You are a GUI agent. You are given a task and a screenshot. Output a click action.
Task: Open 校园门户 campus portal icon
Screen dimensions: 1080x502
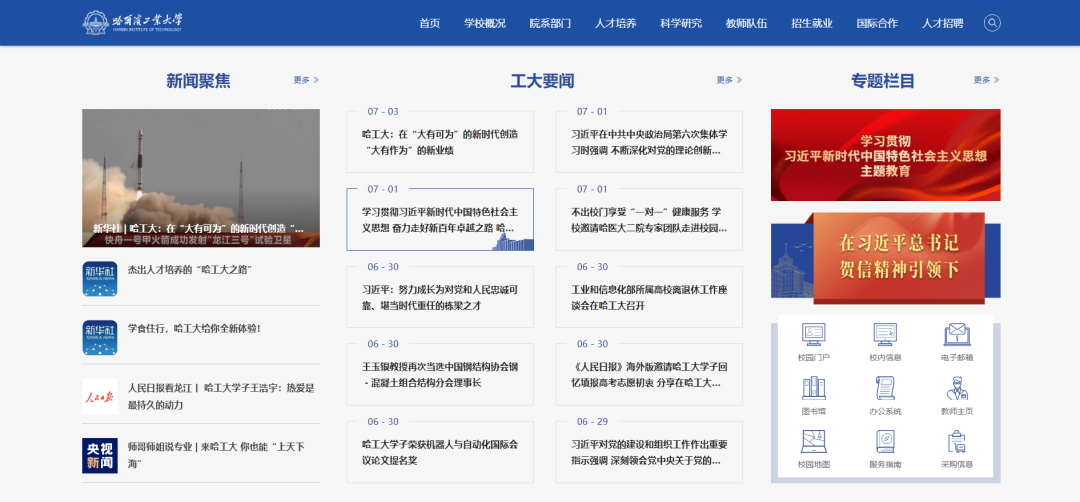click(813, 335)
